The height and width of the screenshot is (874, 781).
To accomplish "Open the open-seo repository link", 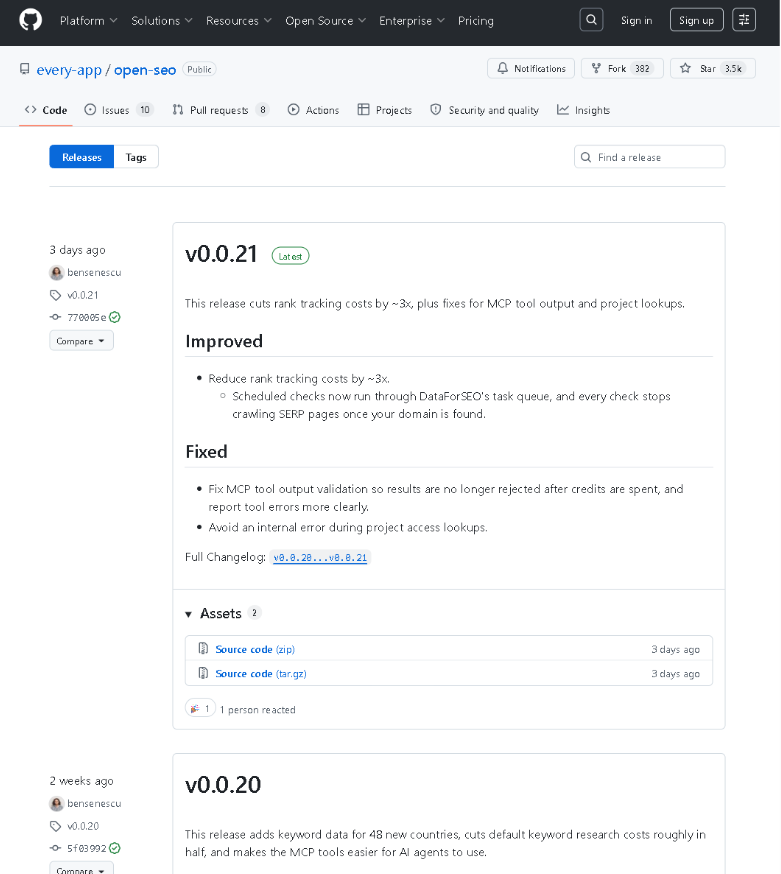I will click(145, 70).
